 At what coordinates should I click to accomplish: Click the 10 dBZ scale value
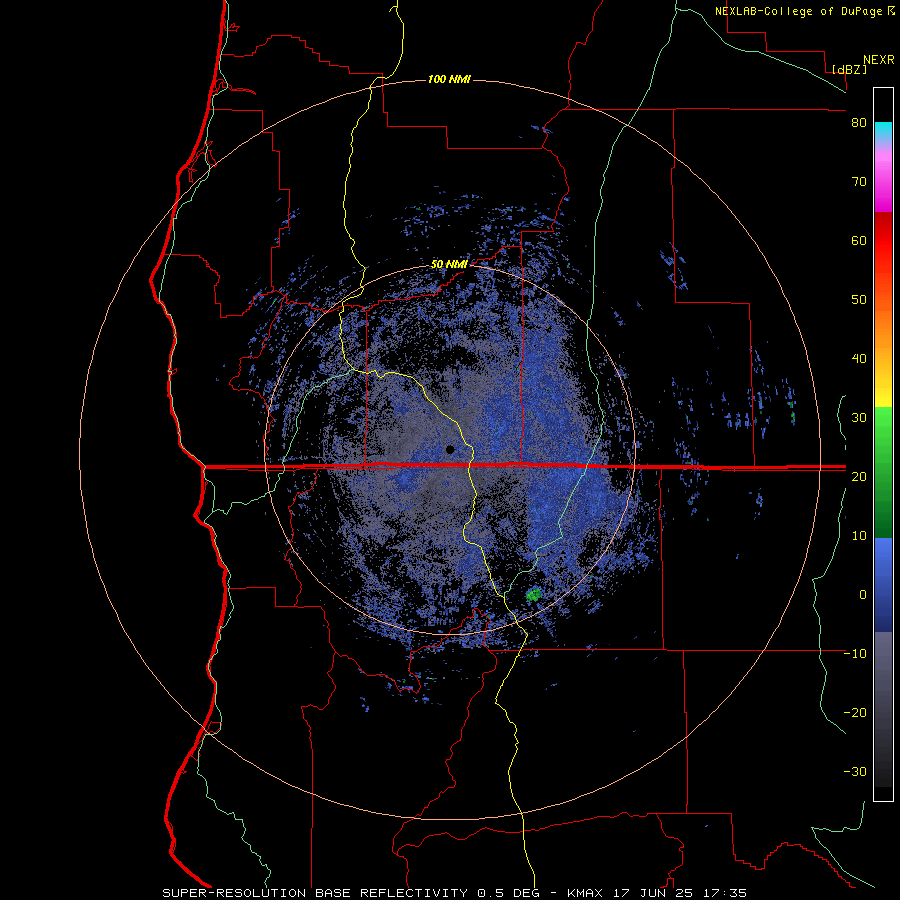(859, 536)
